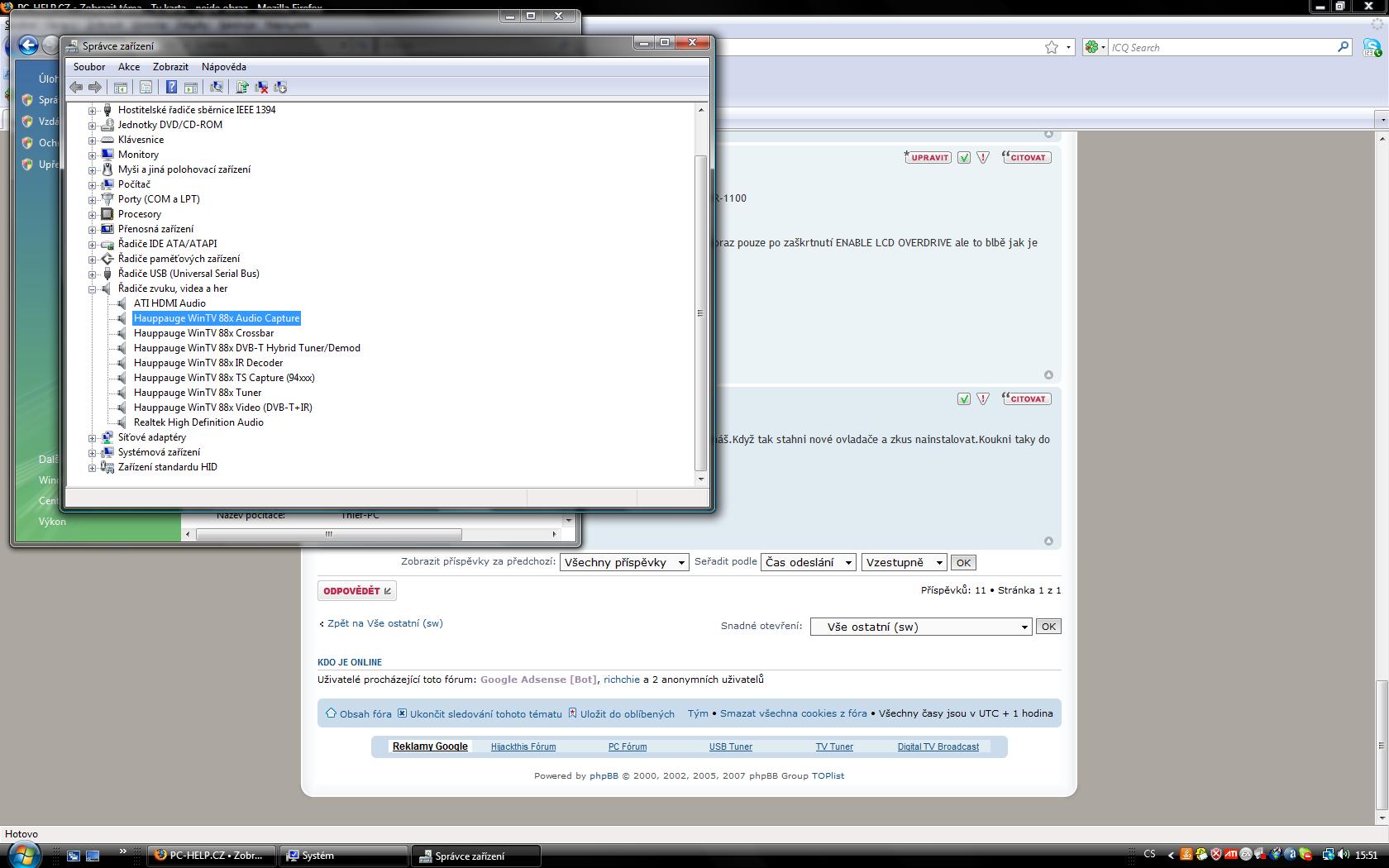Open the Všechny příspěvky dropdown
The image size is (1389, 868).
pos(624,562)
